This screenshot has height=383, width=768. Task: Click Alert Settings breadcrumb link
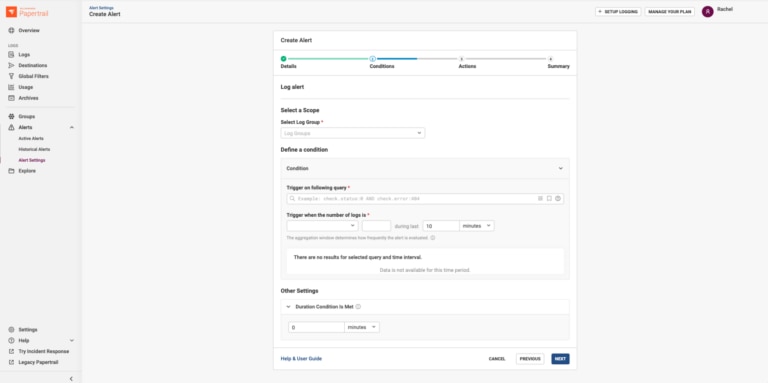101,8
